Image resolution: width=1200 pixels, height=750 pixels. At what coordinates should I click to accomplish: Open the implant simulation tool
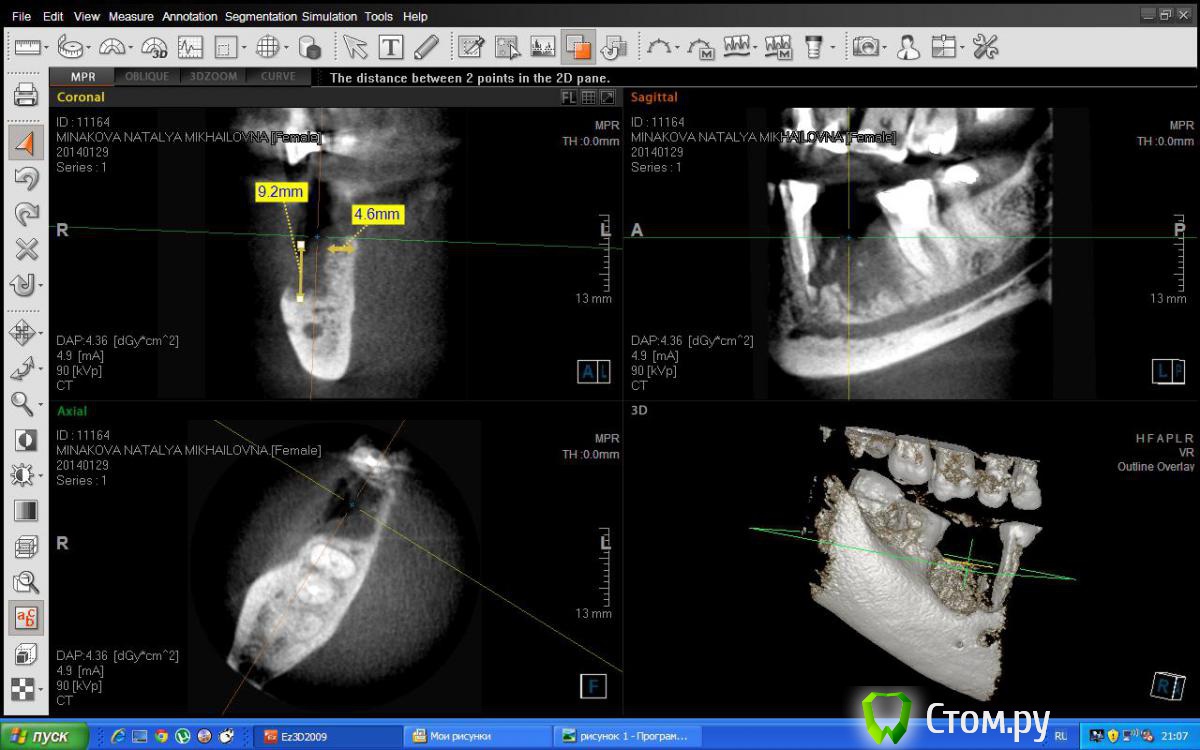click(x=814, y=46)
